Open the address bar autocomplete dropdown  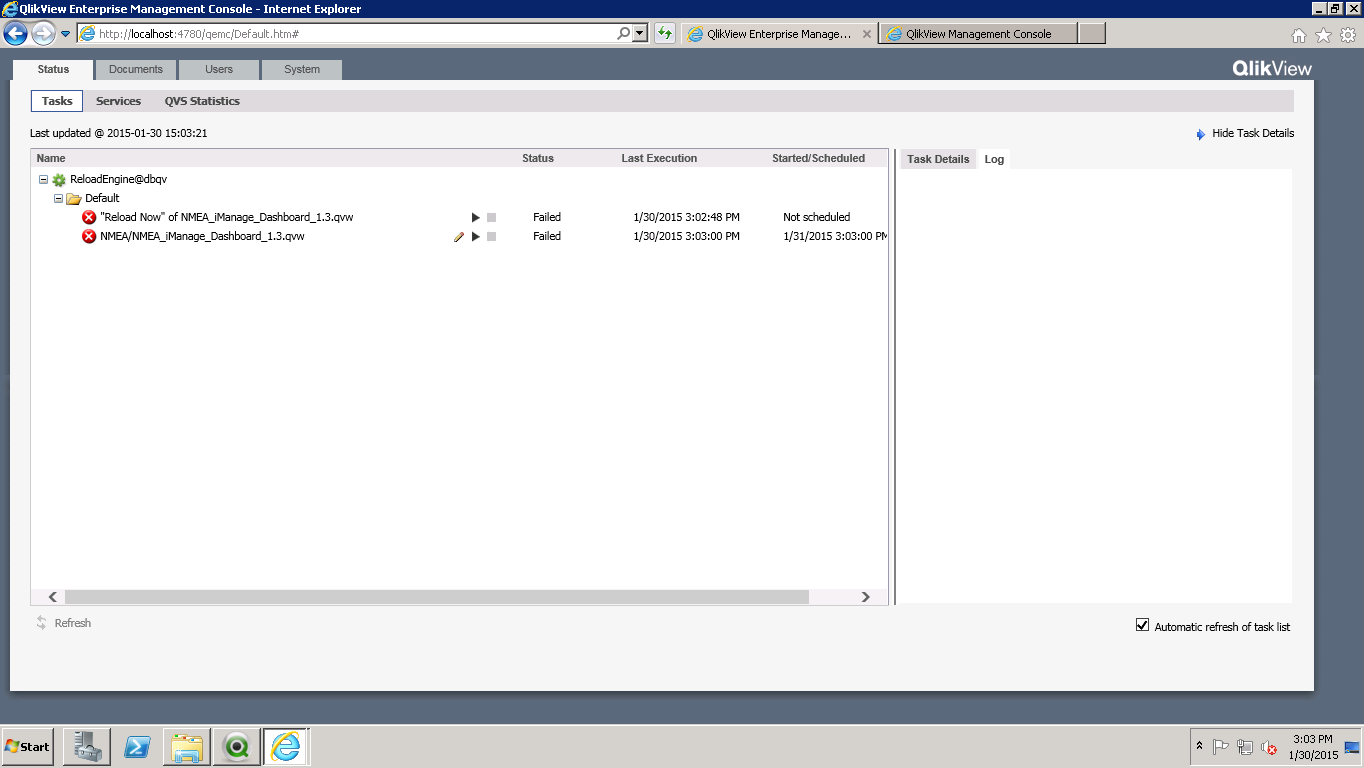pyautogui.click(x=640, y=33)
